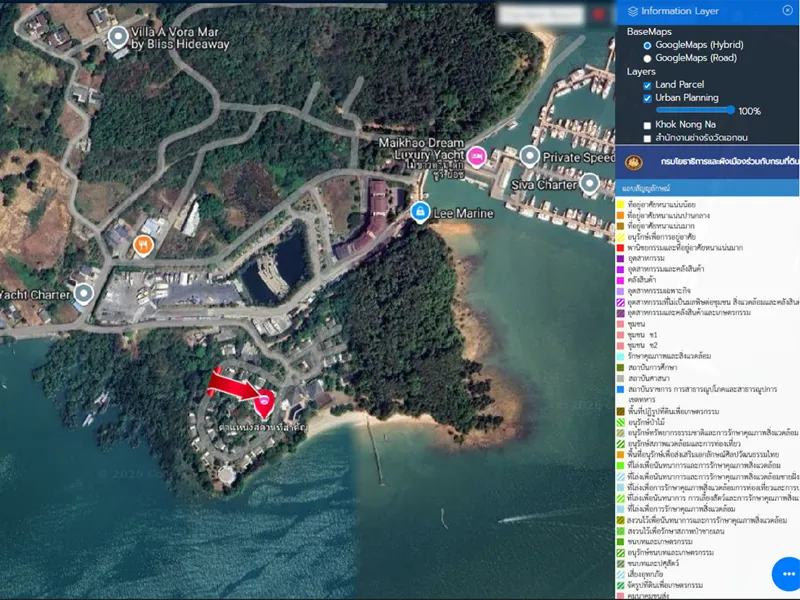Click the yellow legend swatch at top
800x600 pixels.
coord(621,205)
